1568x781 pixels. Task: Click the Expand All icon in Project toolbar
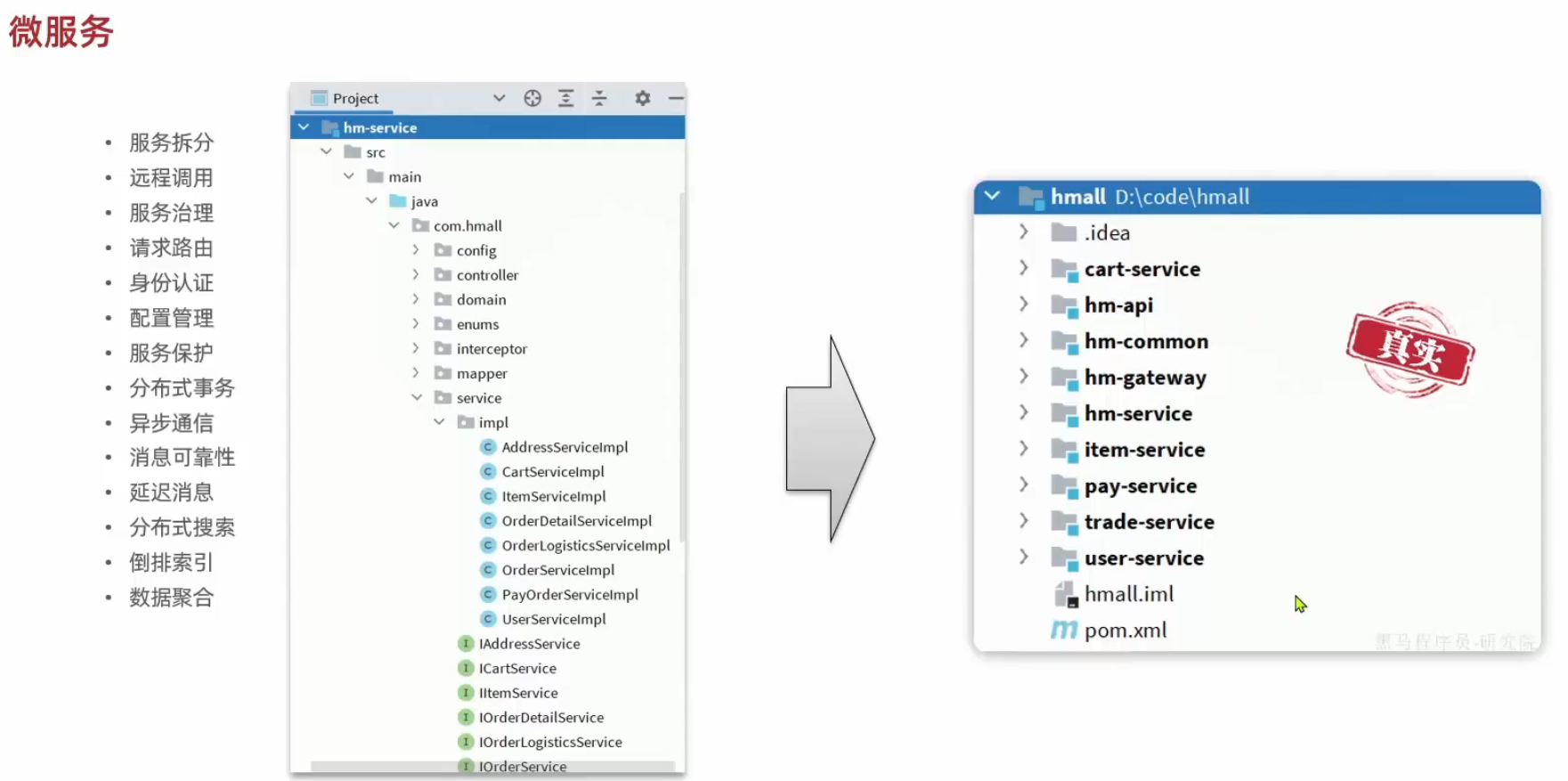[565, 98]
